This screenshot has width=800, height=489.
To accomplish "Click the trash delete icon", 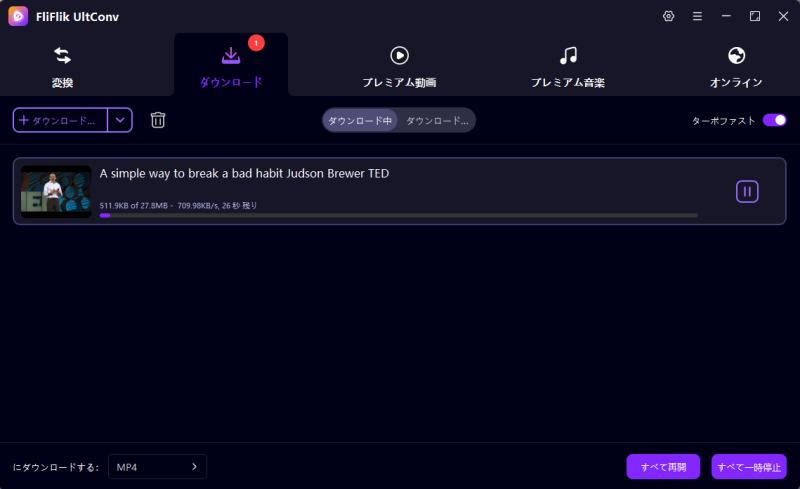I will [158, 120].
